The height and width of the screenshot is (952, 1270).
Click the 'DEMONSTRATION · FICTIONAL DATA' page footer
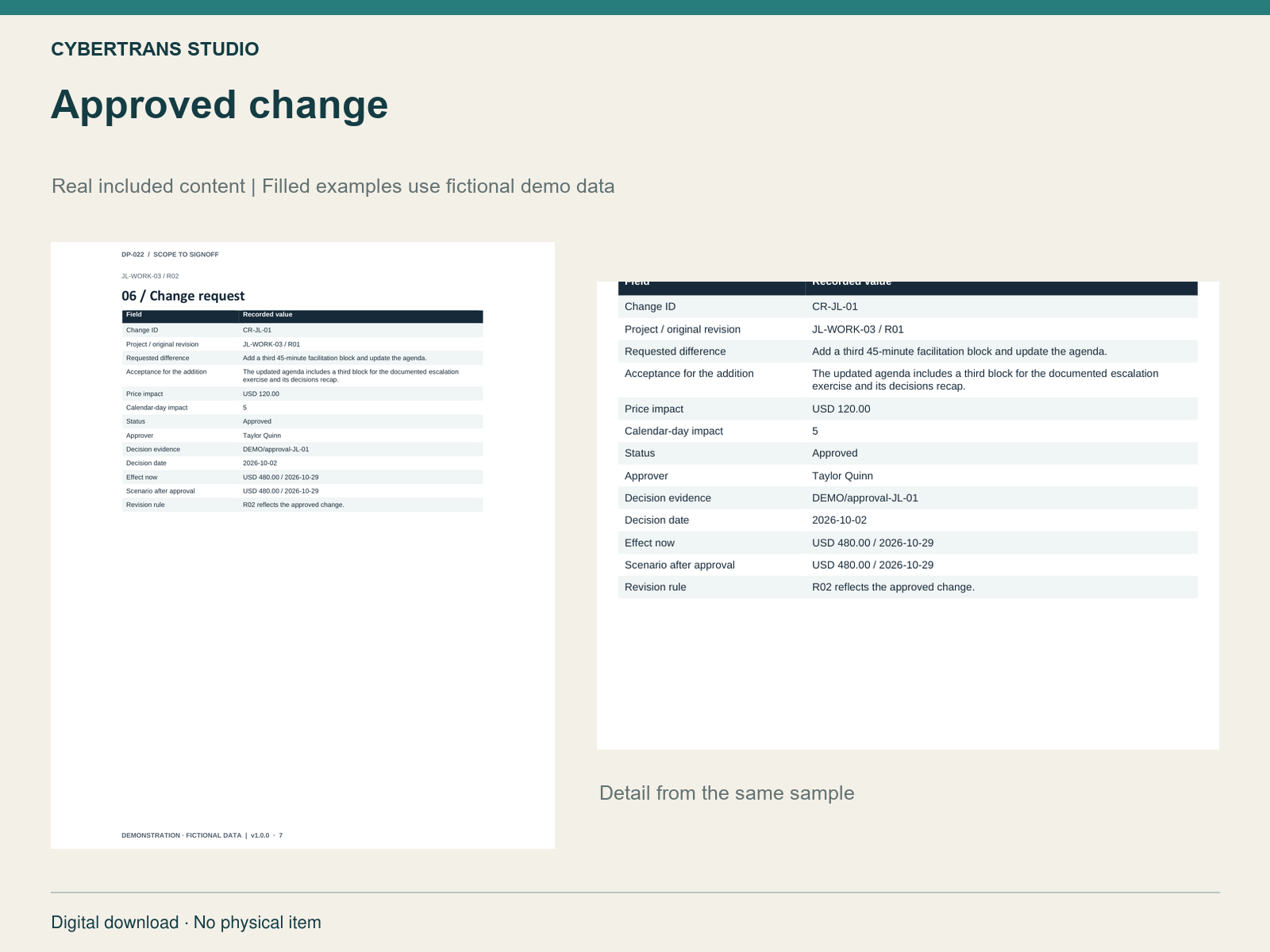[202, 835]
